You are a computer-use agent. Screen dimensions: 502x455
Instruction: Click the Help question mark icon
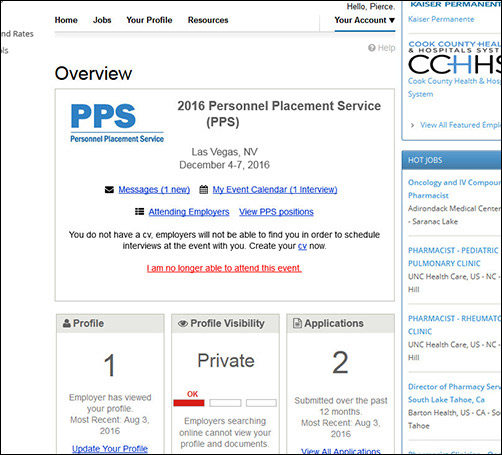click(372, 48)
